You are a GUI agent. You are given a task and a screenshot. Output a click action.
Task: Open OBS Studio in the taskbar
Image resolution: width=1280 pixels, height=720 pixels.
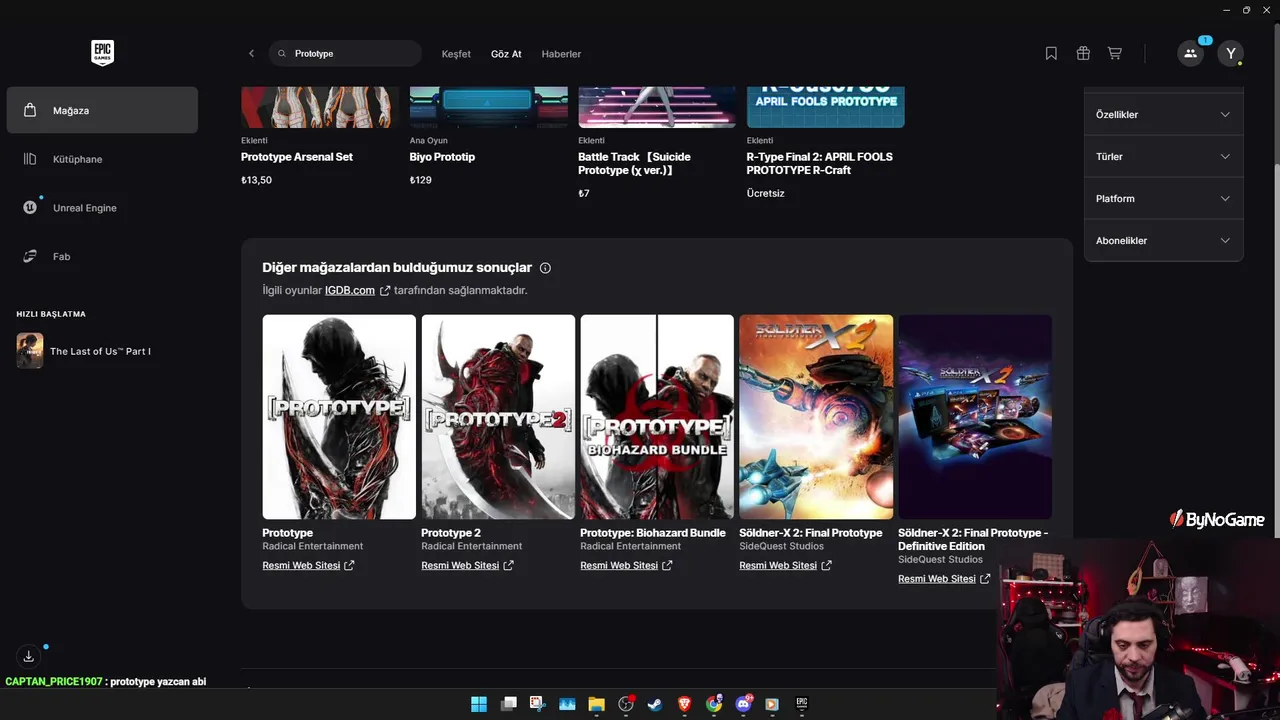(x=626, y=704)
